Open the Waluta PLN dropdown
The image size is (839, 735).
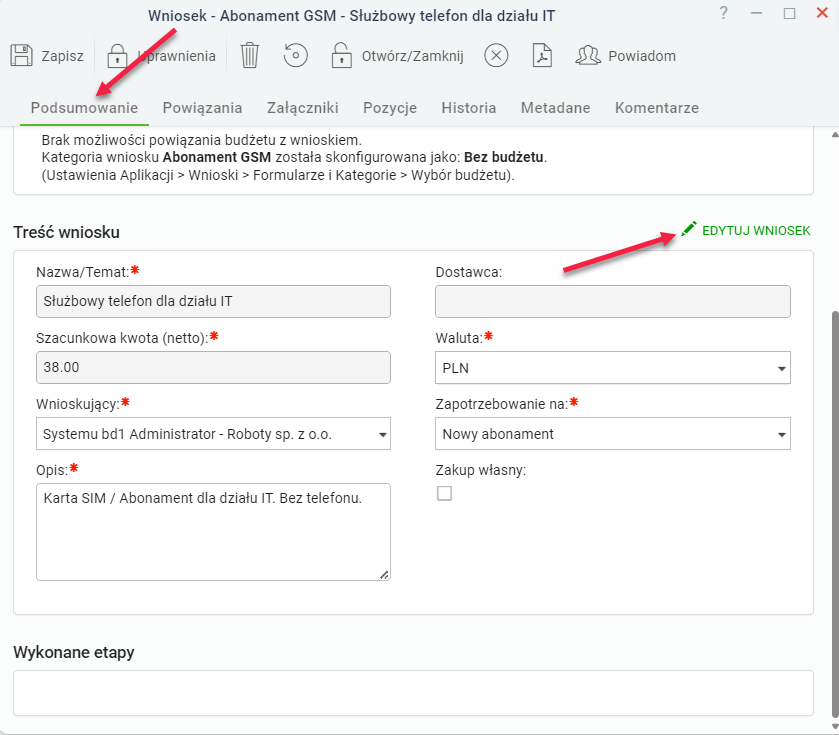613,368
